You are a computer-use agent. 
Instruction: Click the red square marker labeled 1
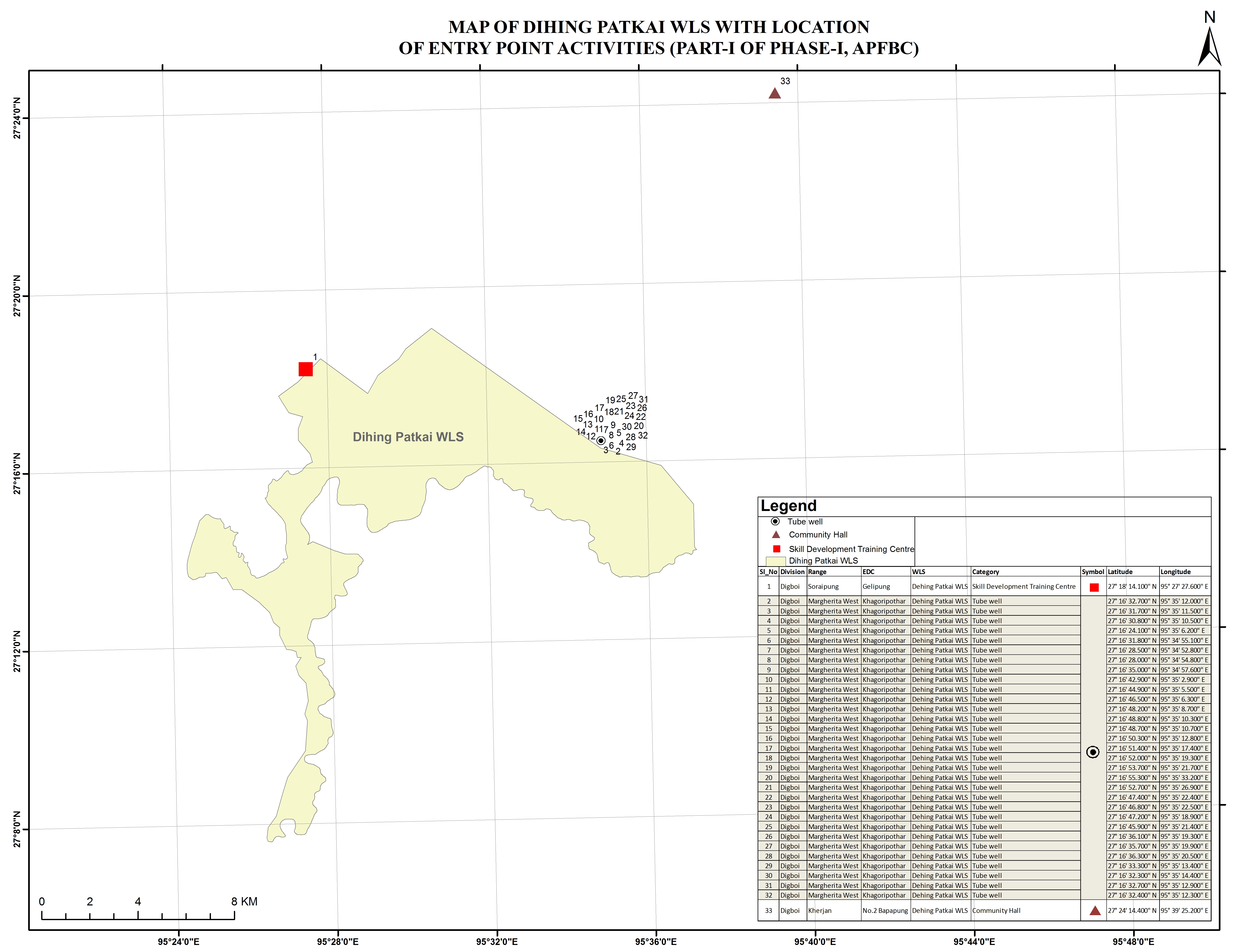tap(306, 369)
